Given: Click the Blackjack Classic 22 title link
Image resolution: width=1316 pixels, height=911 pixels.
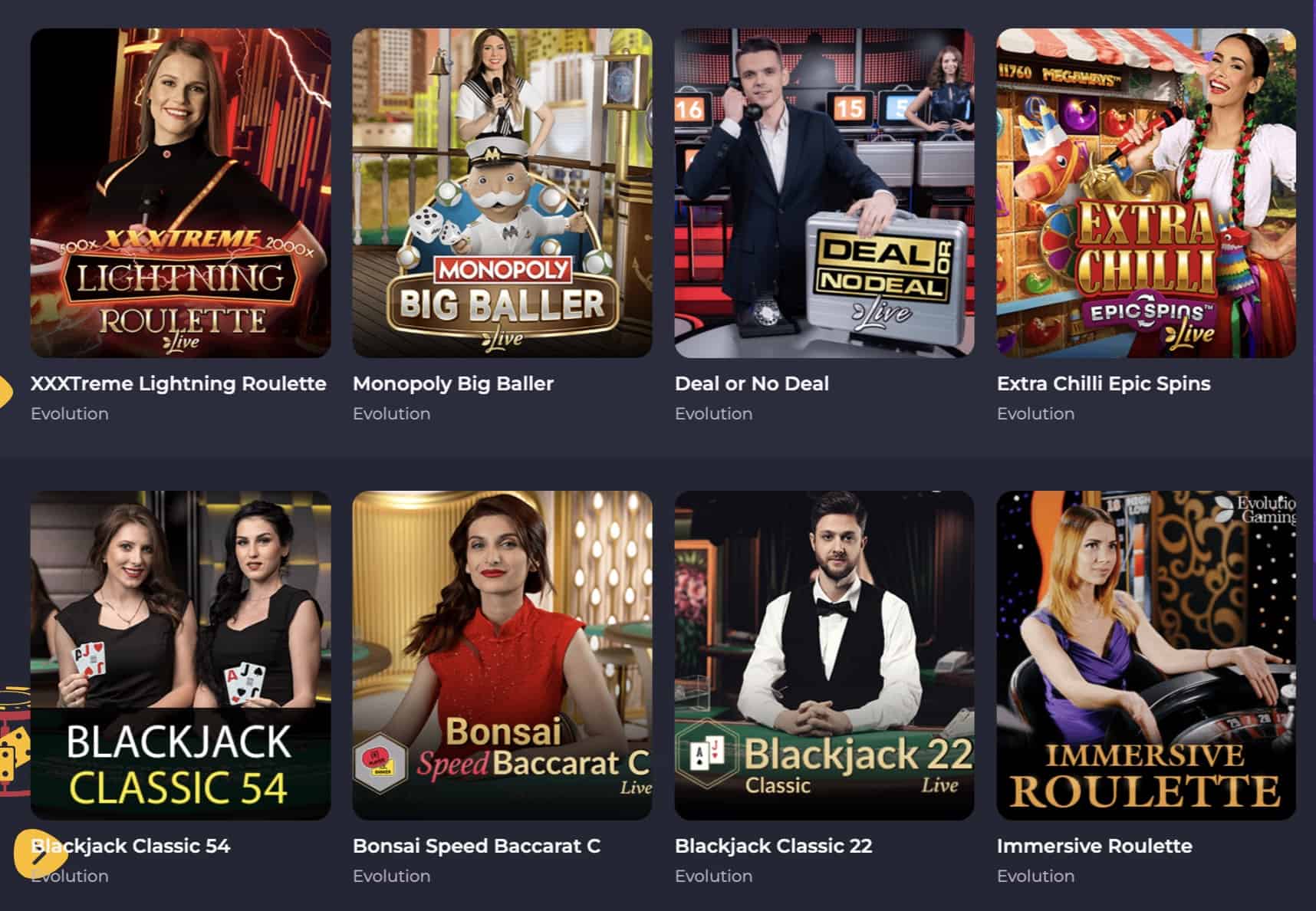Looking at the screenshot, I should tap(773, 846).
